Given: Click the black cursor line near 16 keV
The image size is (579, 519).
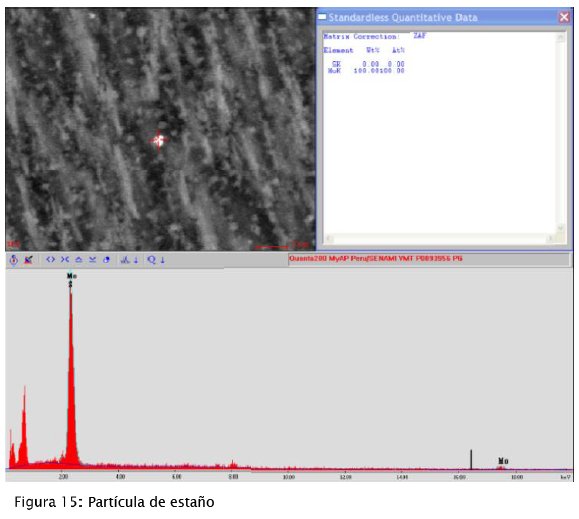Looking at the screenshot, I should (471, 459).
